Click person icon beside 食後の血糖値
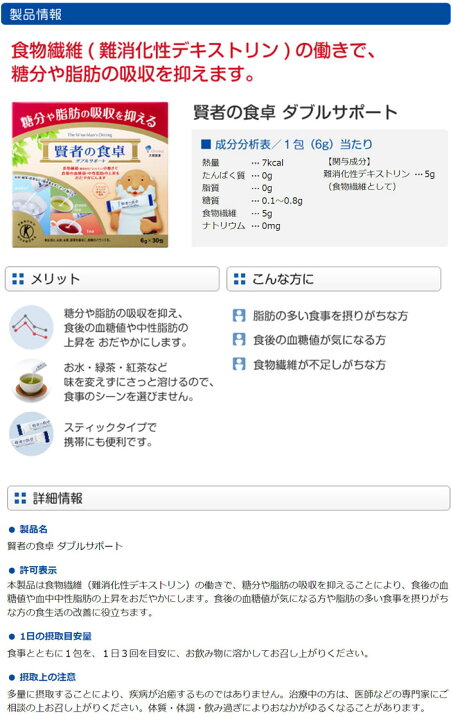Image resolution: width=451 pixels, height=720 pixels. [239, 340]
